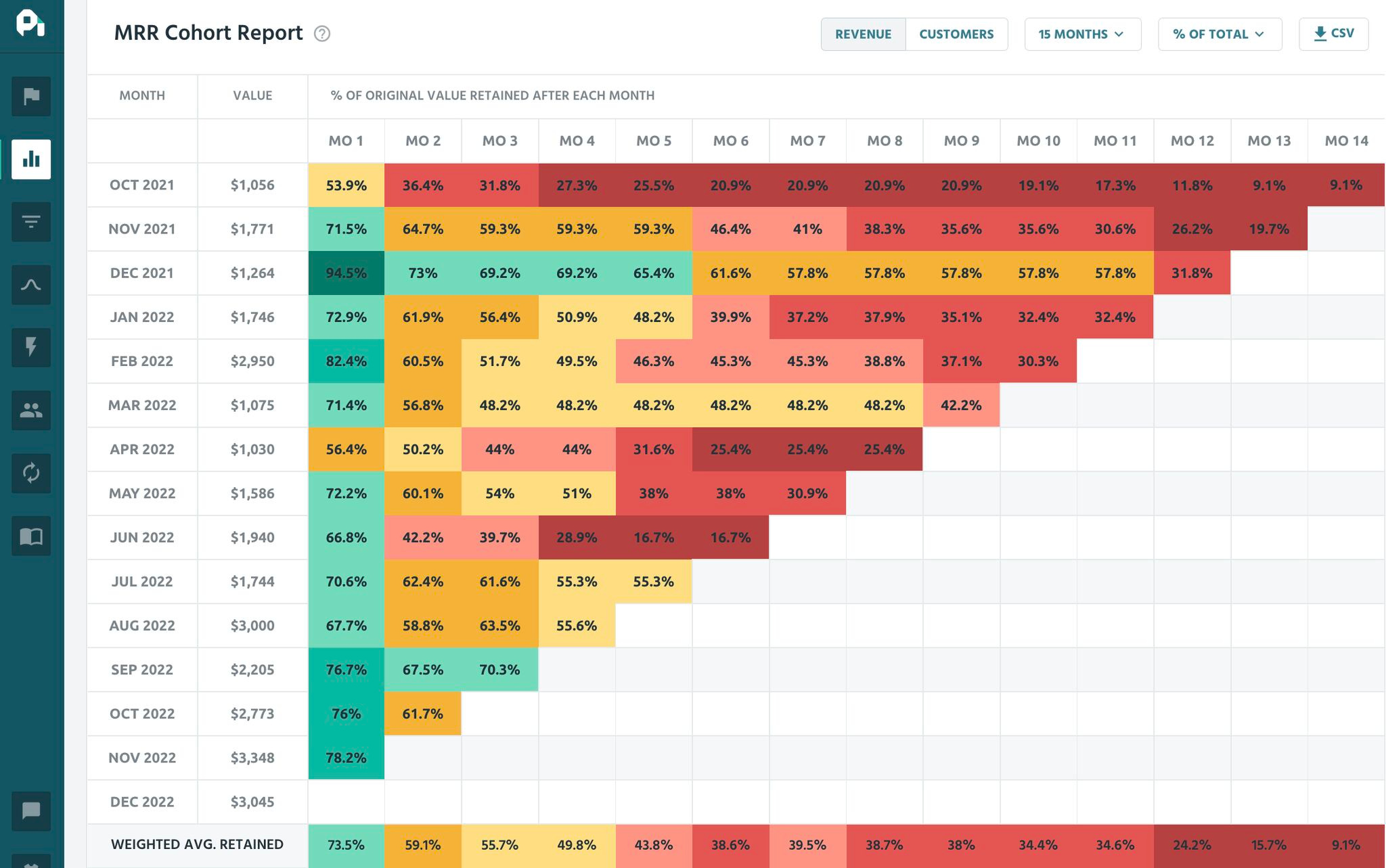Viewport: 1386px width, 868px height.
Task: Click the 73.5% weighted average cell
Action: (346, 844)
